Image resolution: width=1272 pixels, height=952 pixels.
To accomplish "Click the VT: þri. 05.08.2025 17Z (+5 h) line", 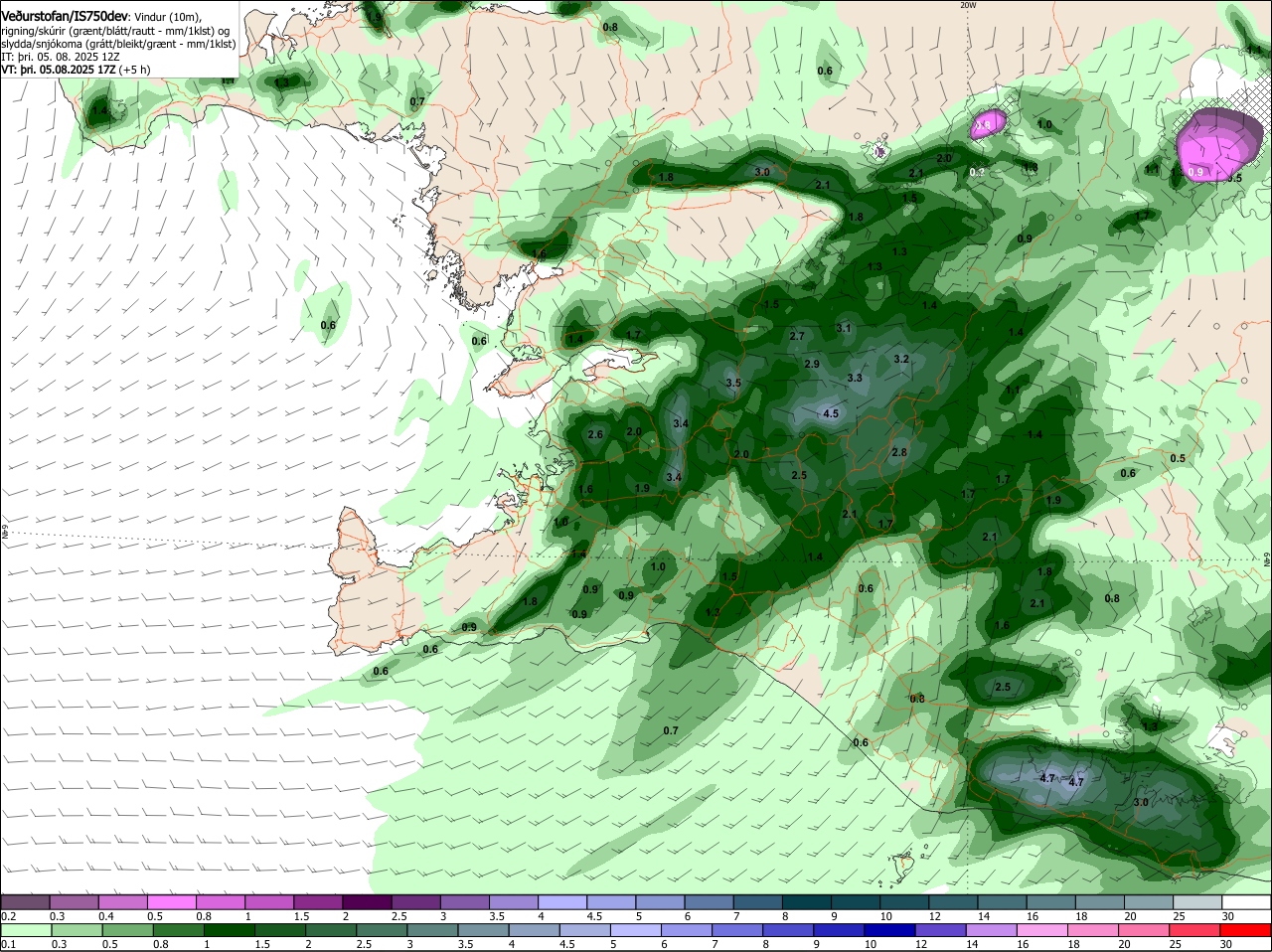I will click(76, 70).
